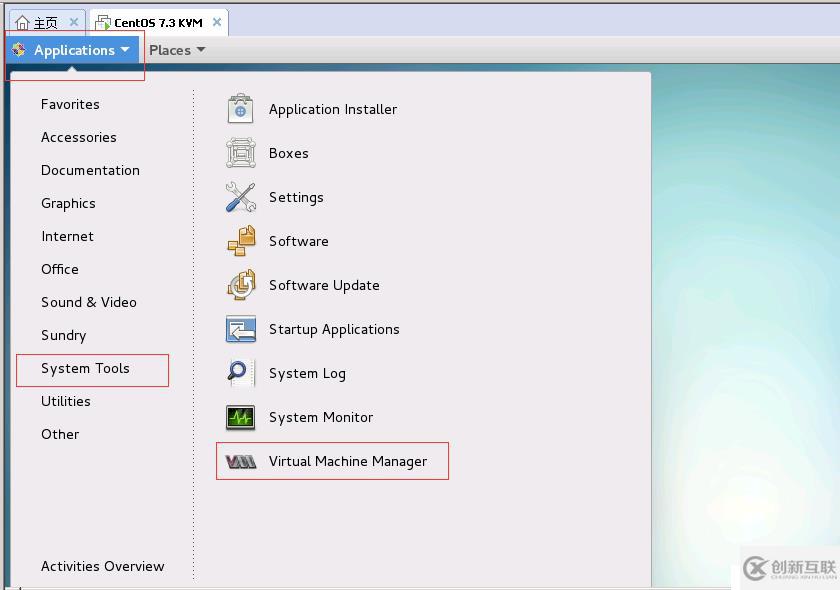Click the Application Installer label
The image size is (840, 590).
pyautogui.click(x=333, y=109)
